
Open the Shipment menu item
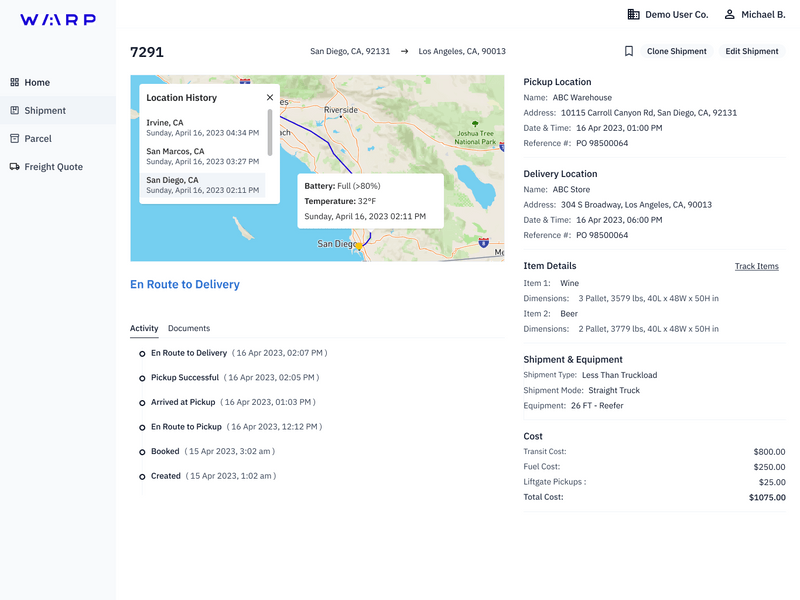pyautogui.click(x=45, y=111)
